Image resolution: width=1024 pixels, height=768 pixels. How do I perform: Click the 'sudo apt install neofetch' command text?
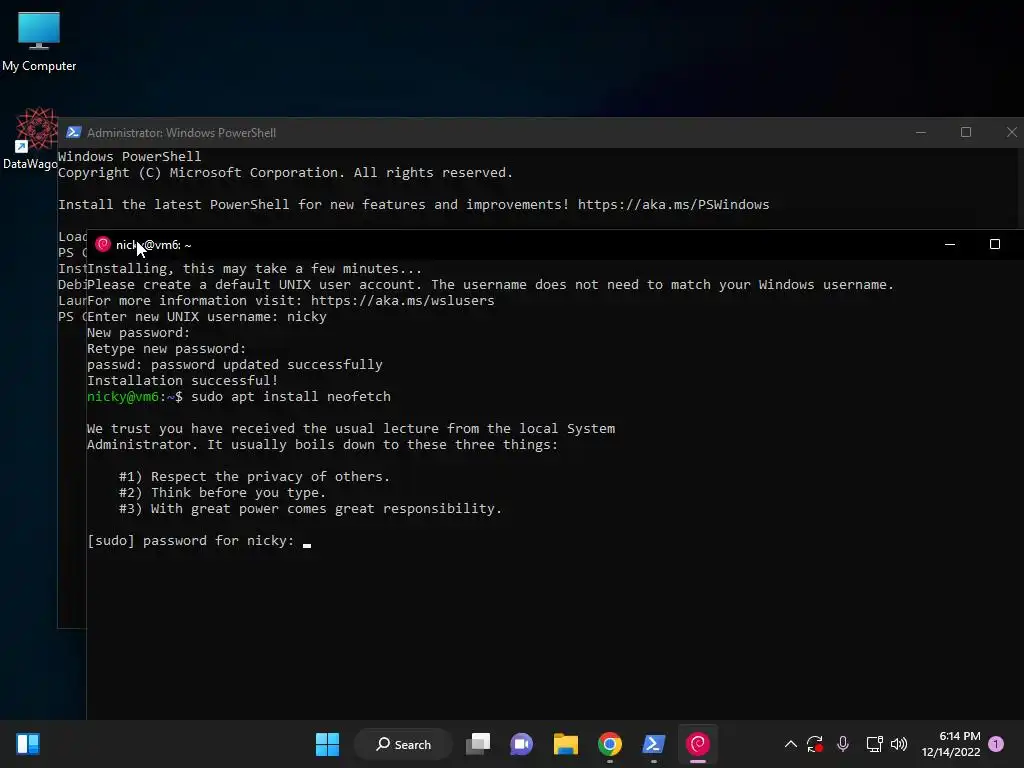[291, 396]
